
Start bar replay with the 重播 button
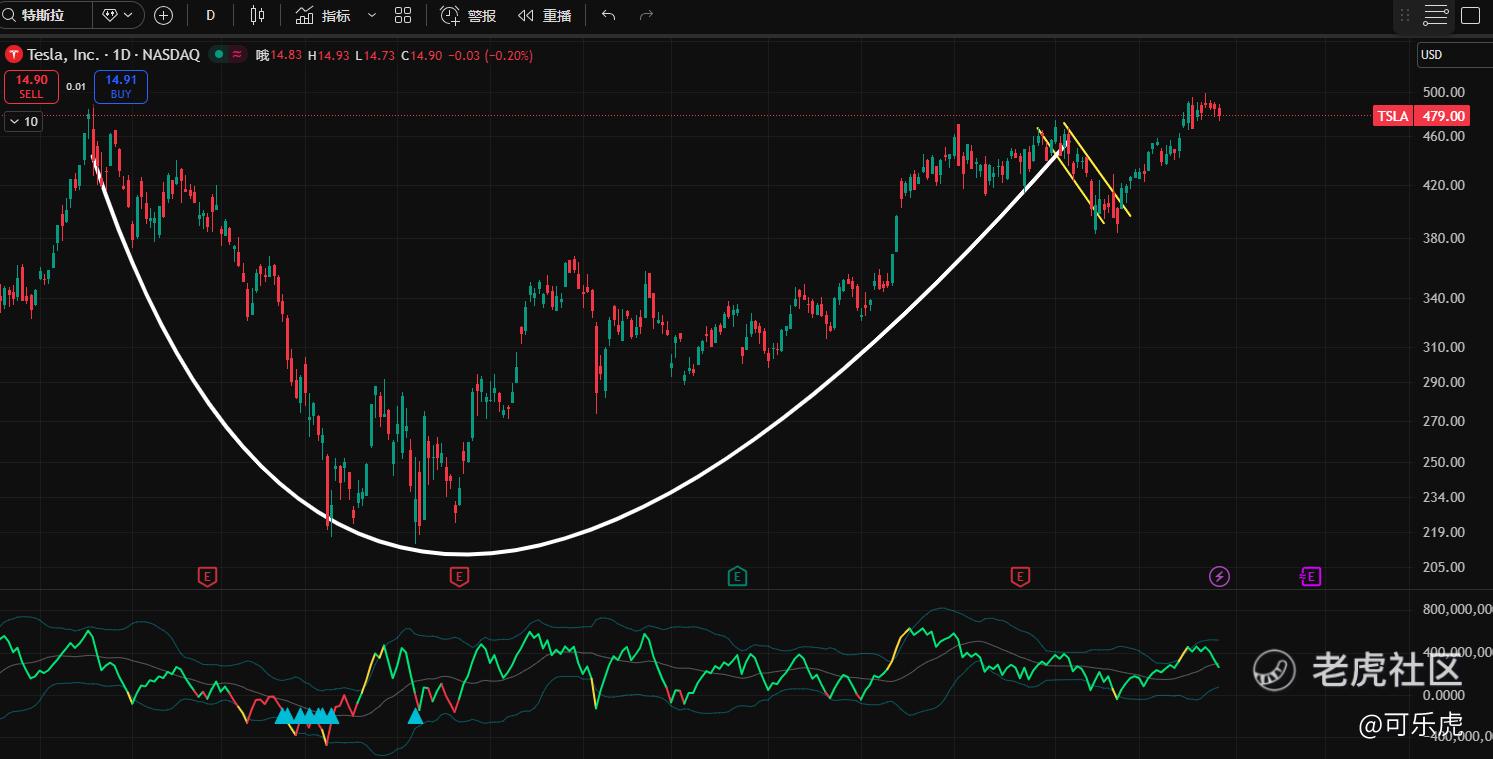545,15
